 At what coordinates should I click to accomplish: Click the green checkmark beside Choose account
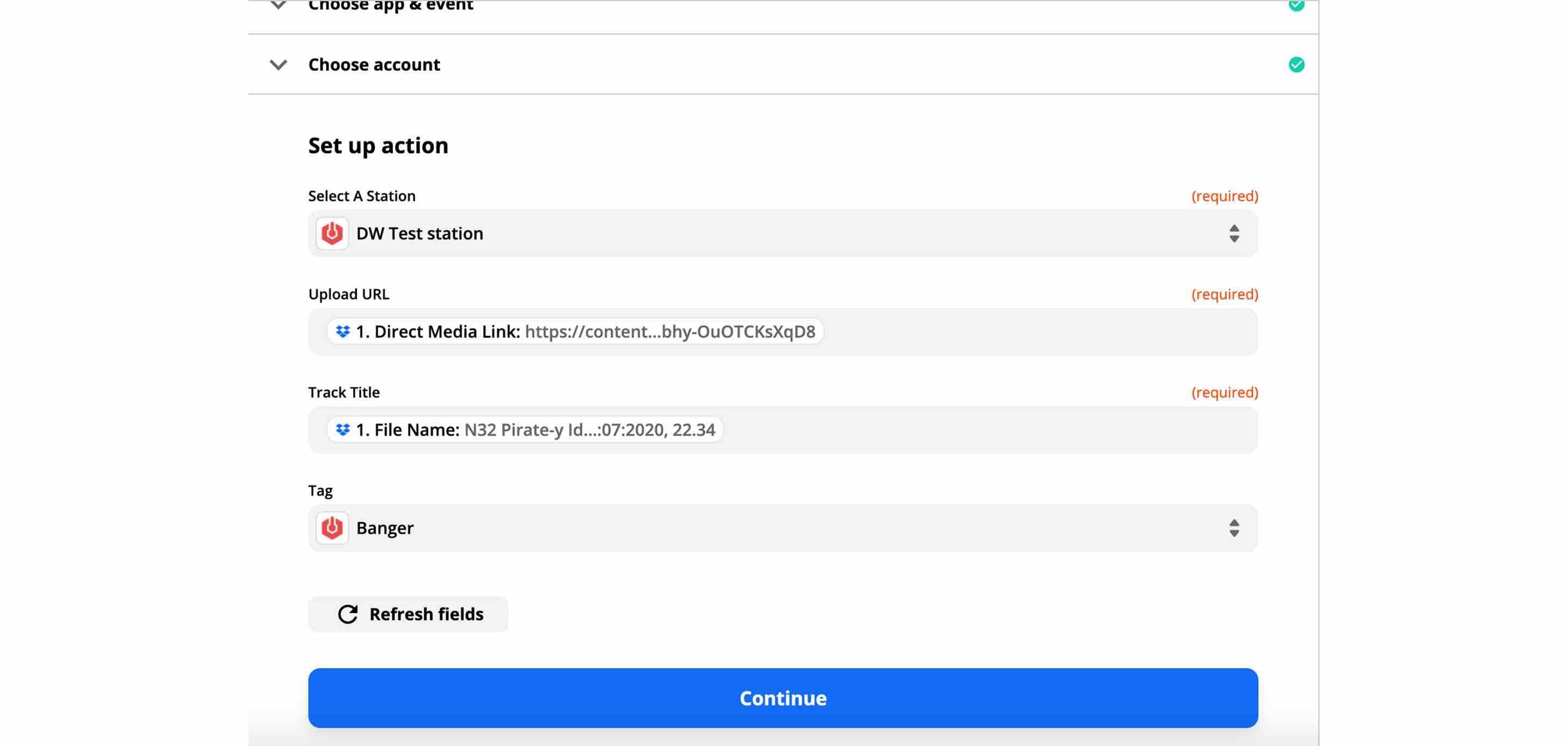[x=1296, y=64]
